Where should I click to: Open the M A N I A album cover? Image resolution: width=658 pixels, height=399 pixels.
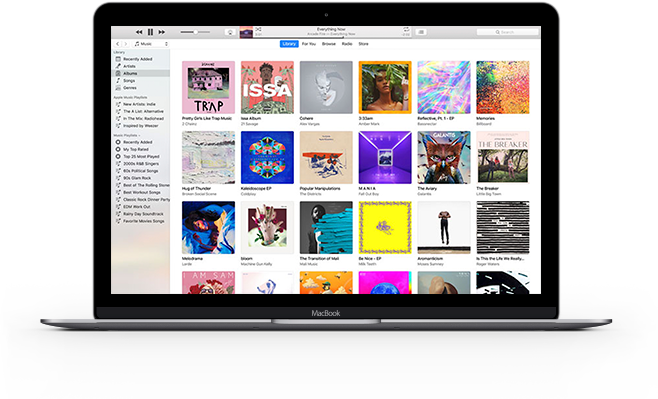tap(385, 157)
